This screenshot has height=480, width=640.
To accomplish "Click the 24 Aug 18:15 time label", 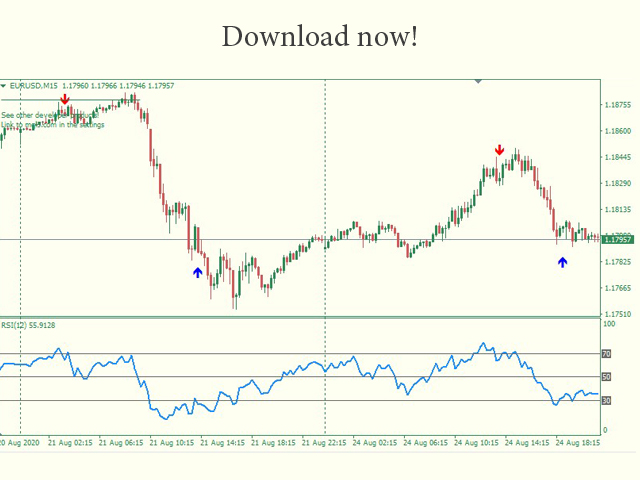I will coord(578,443).
